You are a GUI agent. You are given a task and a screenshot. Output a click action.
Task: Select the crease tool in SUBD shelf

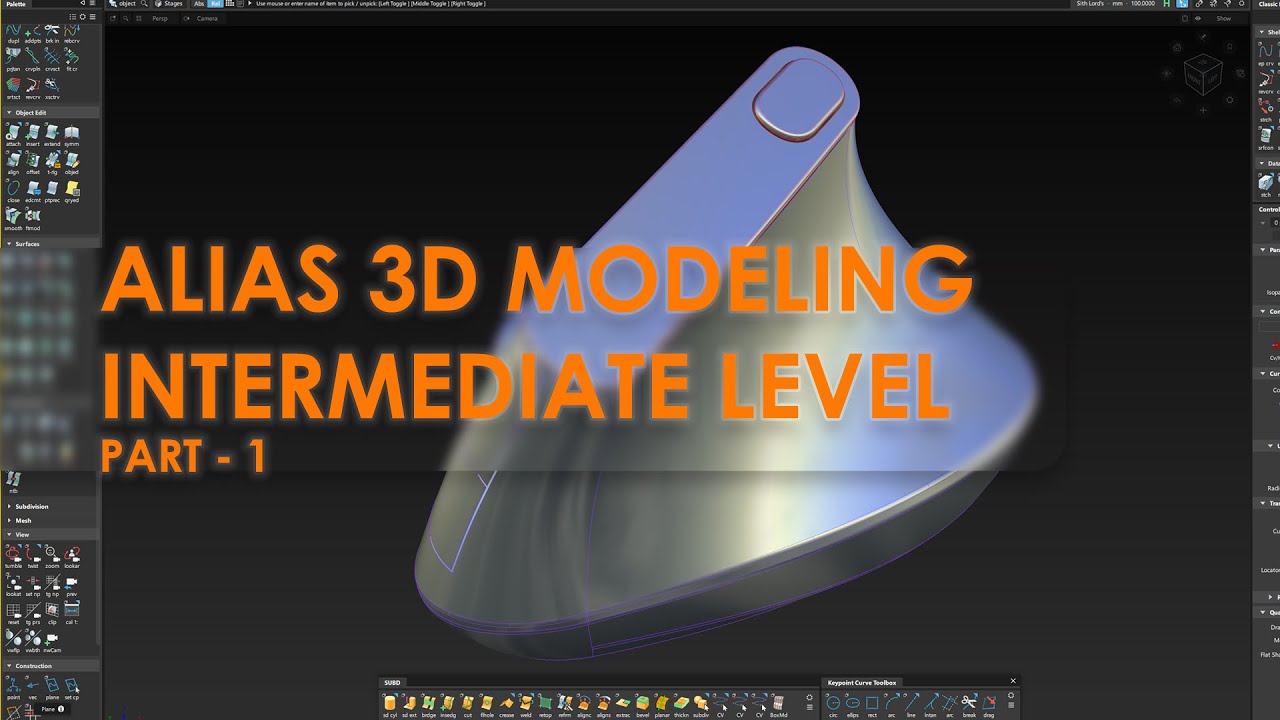(507, 706)
